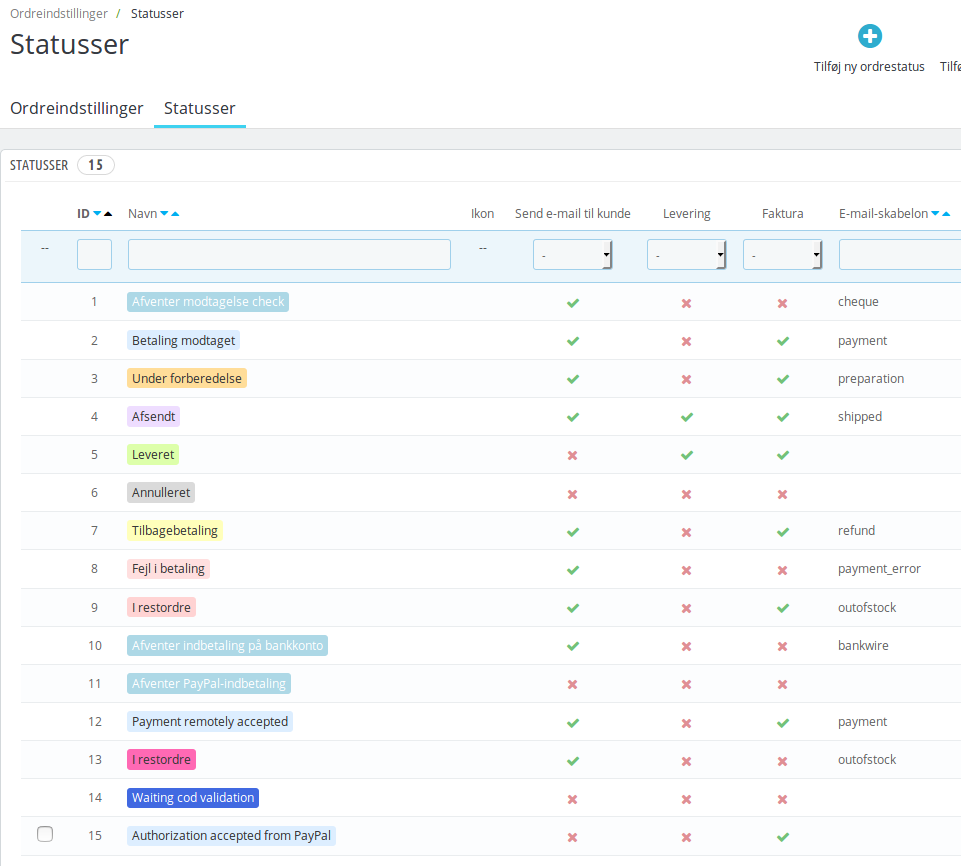The width and height of the screenshot is (961, 866).
Task: Click the Betaling modtaget status label
Action: click(183, 340)
